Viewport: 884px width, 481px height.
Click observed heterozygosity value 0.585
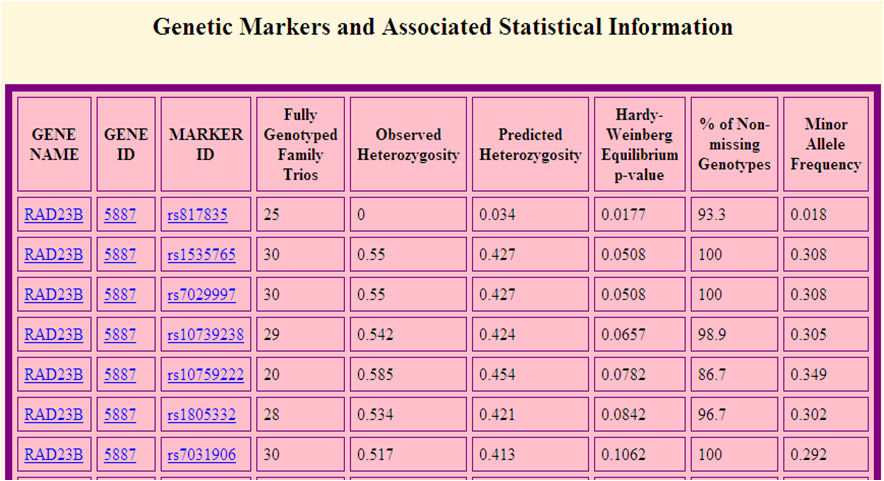click(375, 374)
